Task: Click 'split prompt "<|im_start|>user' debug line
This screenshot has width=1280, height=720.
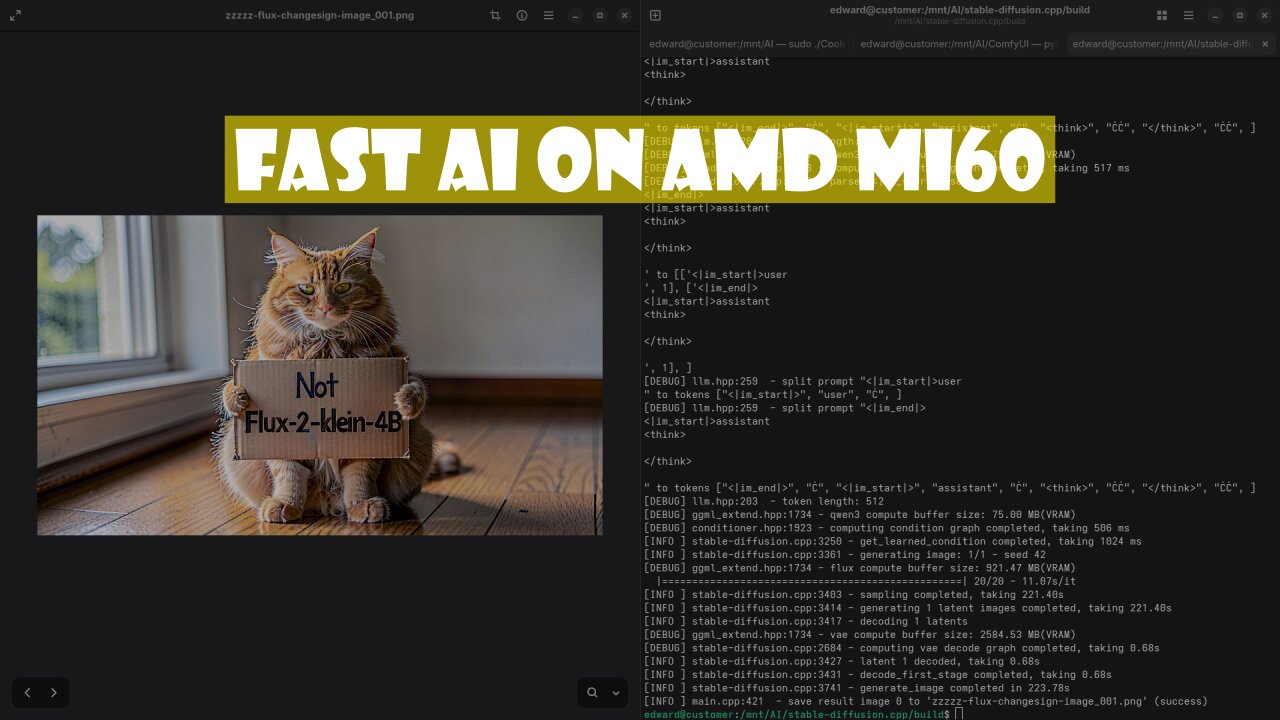Action: (803, 381)
